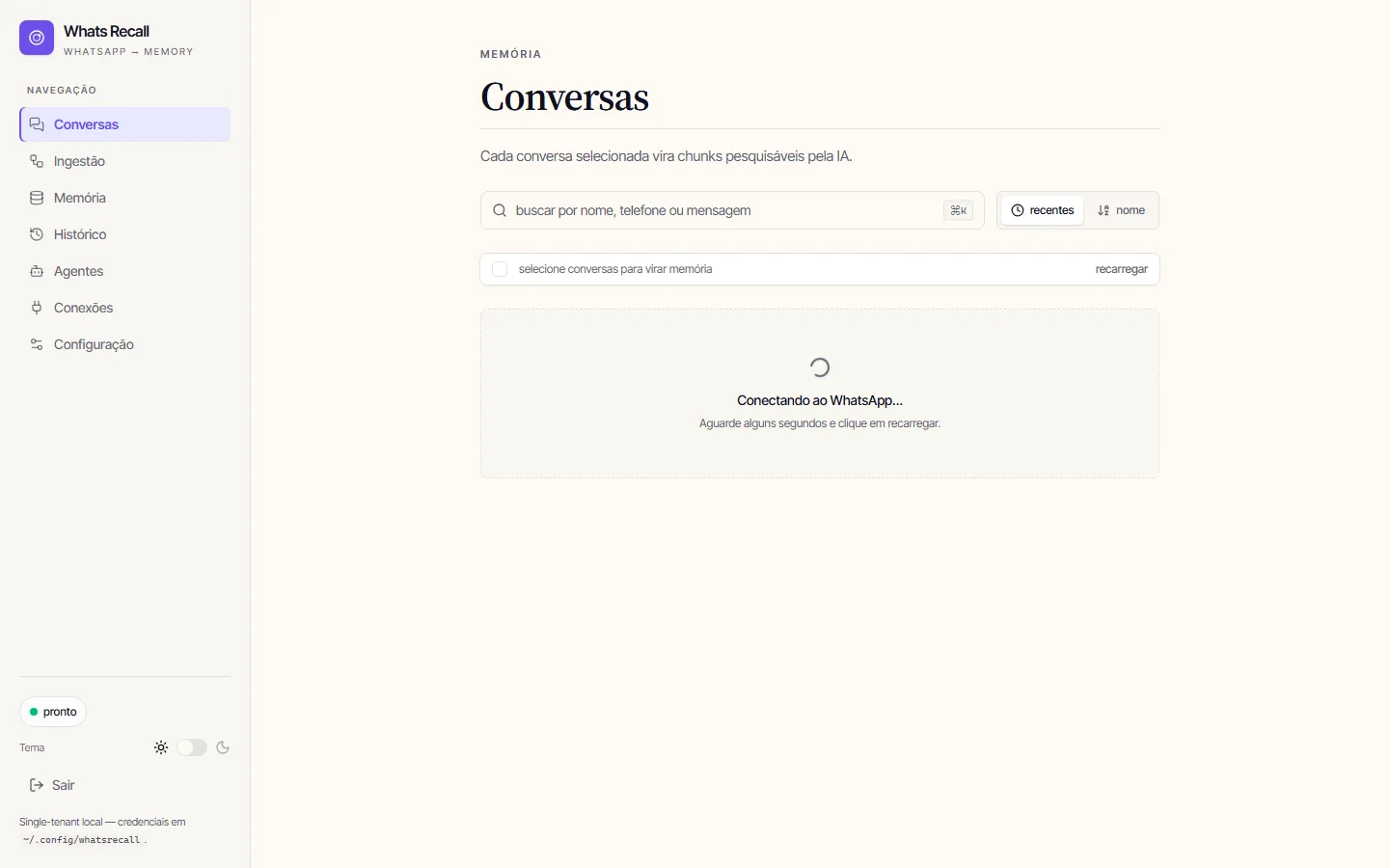Focus the buscar por nome search field

pos(732,210)
